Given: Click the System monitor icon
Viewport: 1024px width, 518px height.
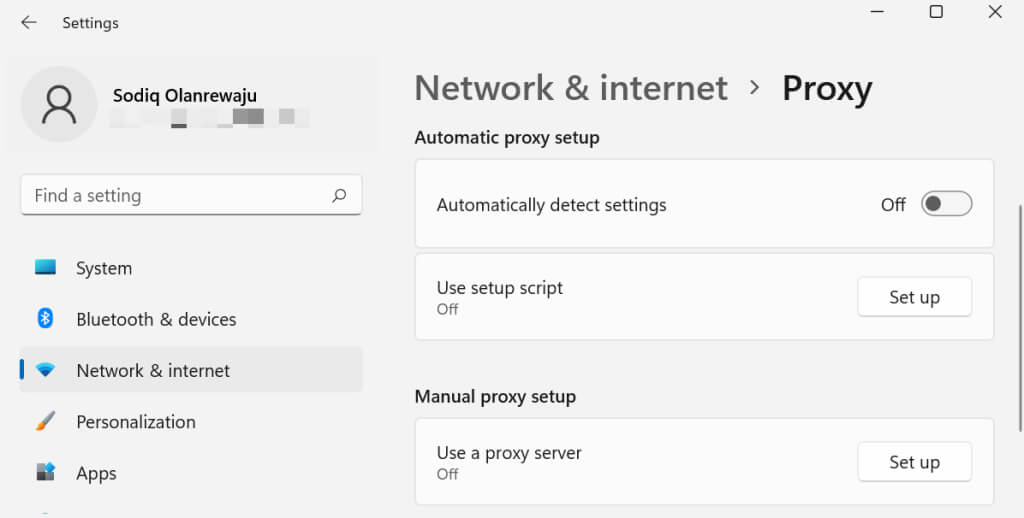Looking at the screenshot, I should click(x=45, y=268).
